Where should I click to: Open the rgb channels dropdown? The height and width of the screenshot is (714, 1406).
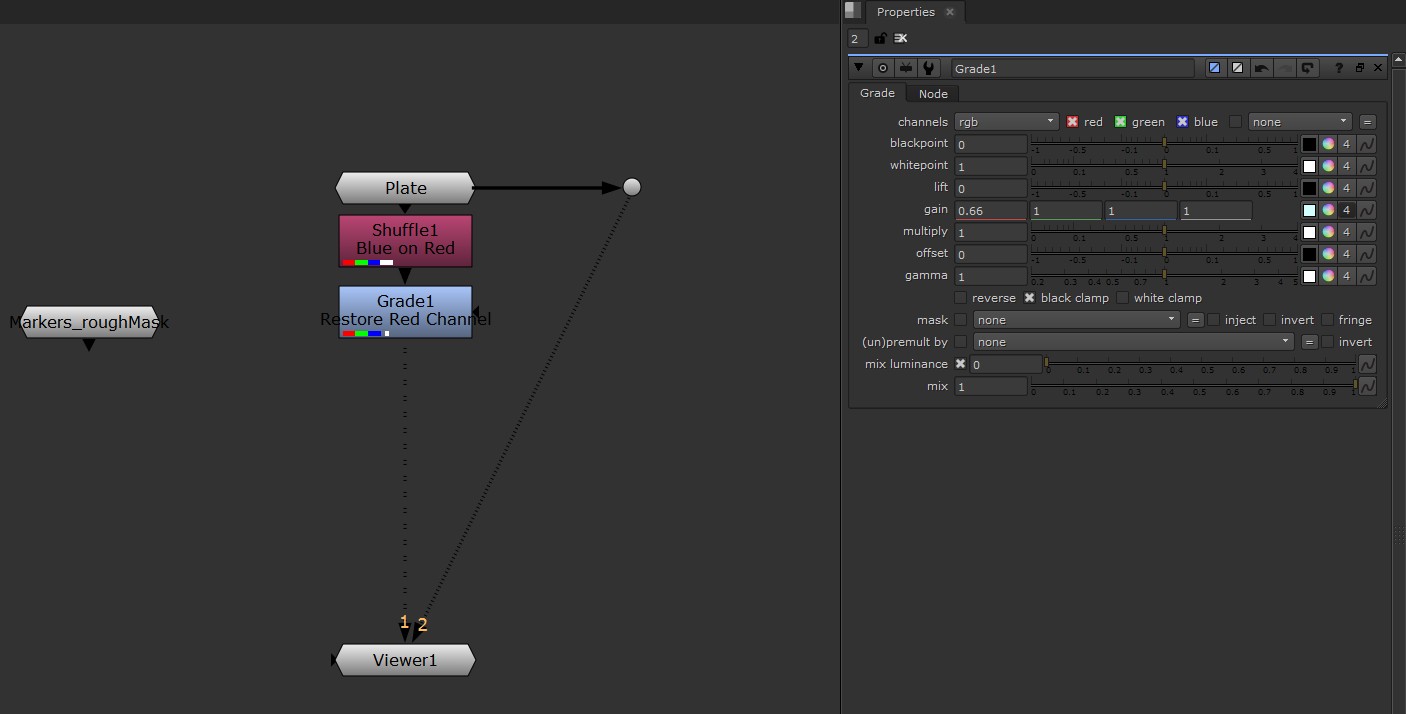(x=1006, y=122)
